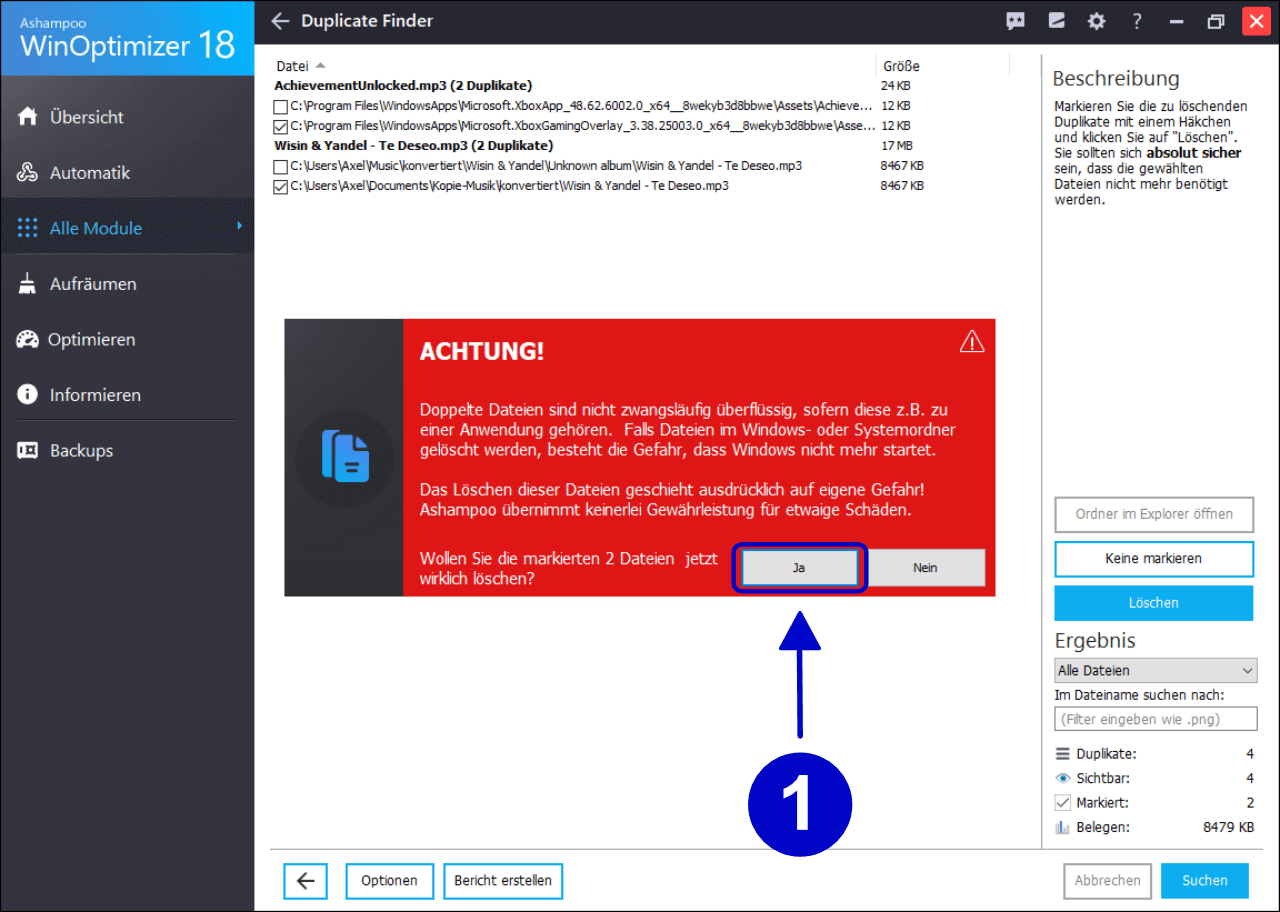The image size is (1280, 912).
Task: Open the feedback chat icon in the title bar
Action: (1016, 21)
